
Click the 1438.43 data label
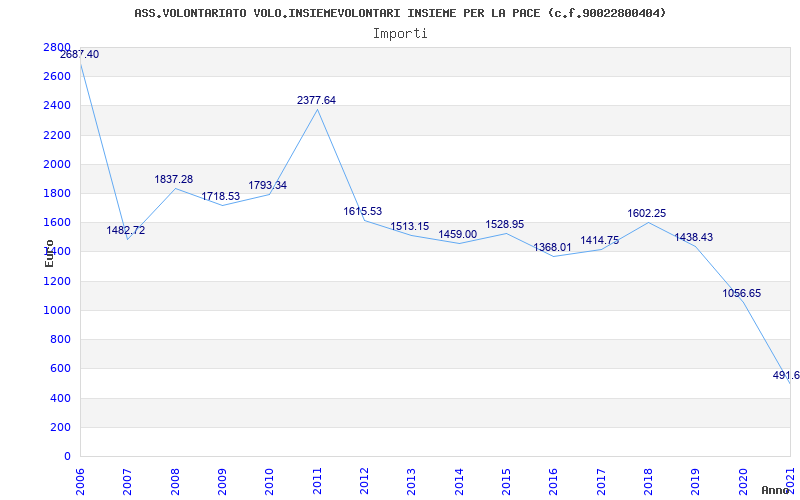tap(694, 237)
